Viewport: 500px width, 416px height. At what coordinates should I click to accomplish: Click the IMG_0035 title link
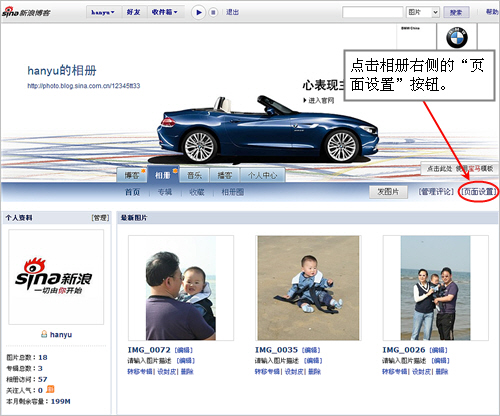tap(276, 350)
